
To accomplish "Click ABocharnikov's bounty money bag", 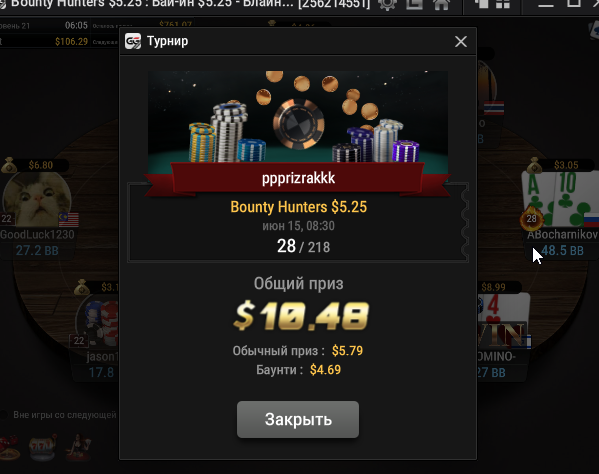I will click(534, 166).
